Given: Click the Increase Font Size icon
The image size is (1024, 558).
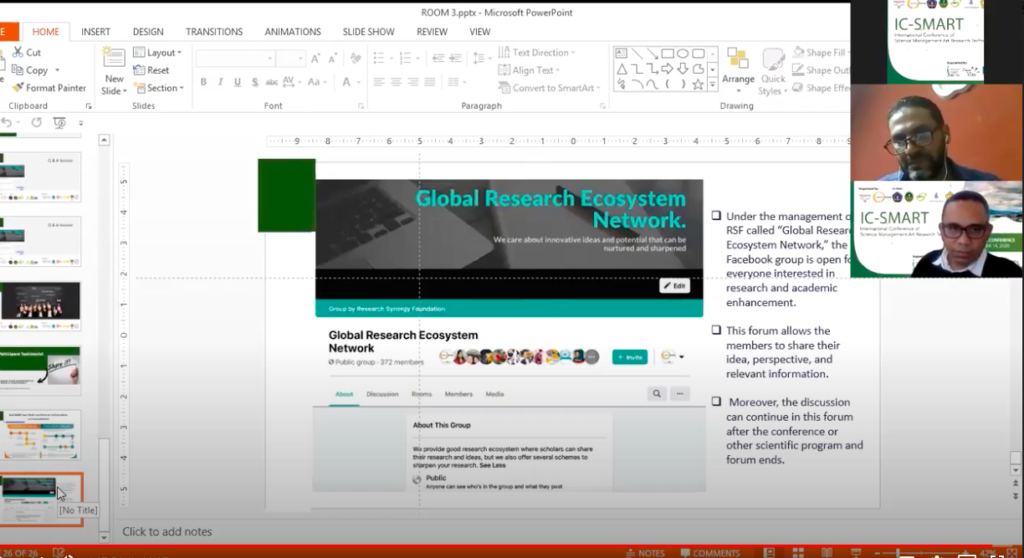Looking at the screenshot, I should [315, 59].
